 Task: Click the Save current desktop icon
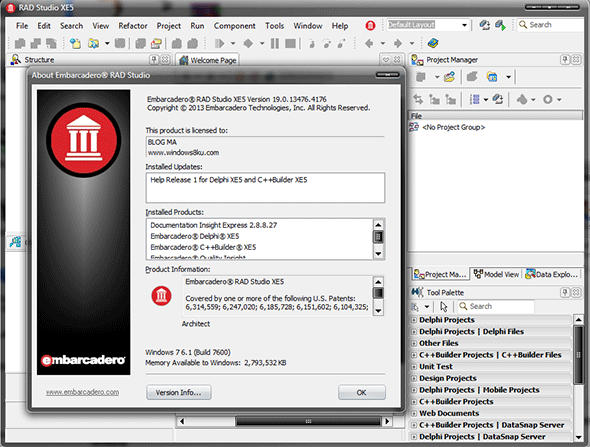484,25
